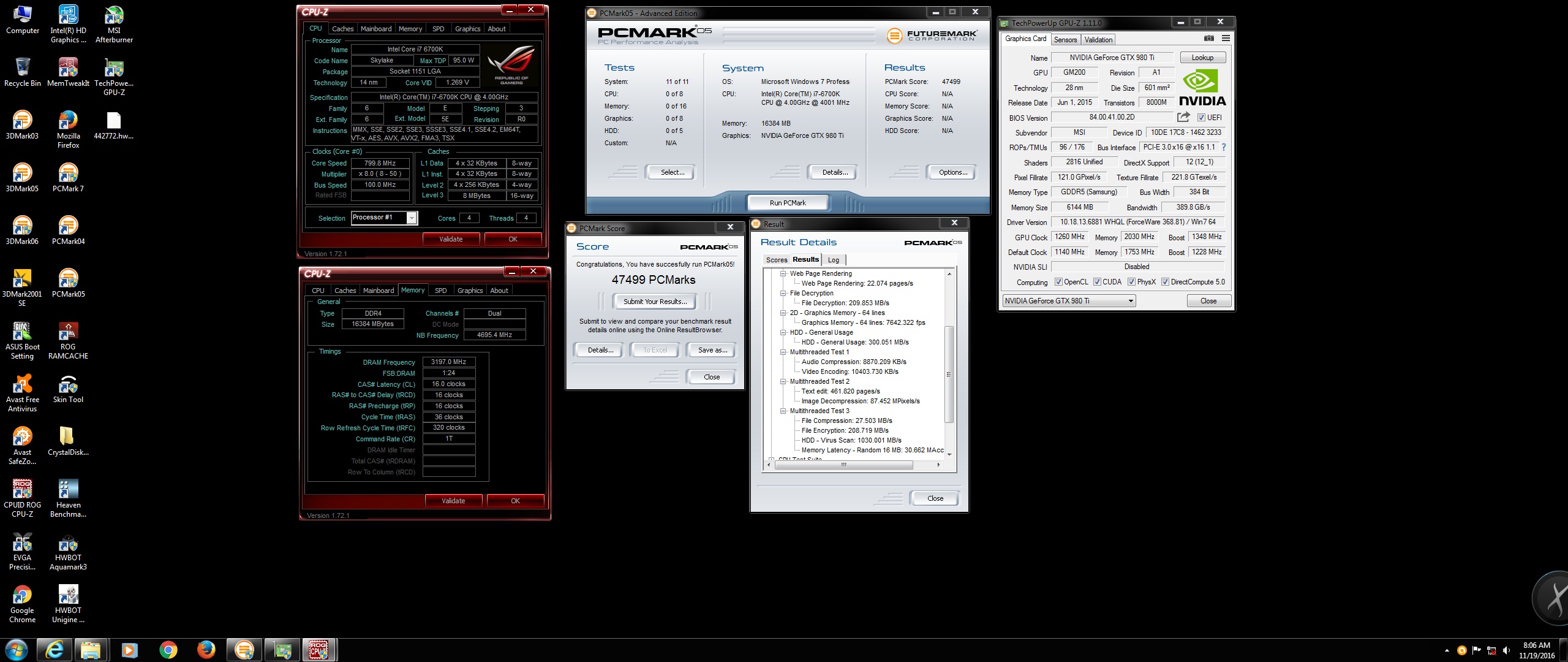
Task: Open GPU-Z hamburger menu icon
Action: [1226, 38]
